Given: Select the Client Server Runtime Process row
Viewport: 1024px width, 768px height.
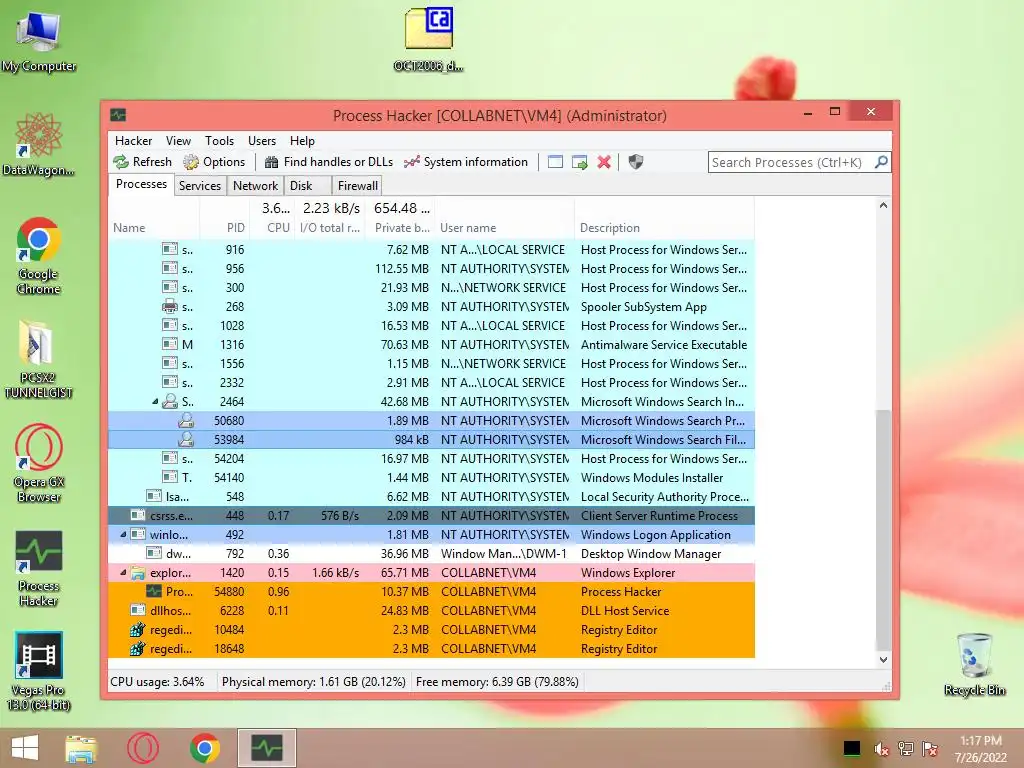Looking at the screenshot, I should click(431, 516).
